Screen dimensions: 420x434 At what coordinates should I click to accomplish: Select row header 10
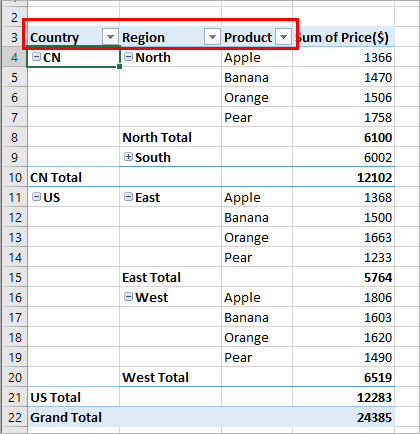click(14, 177)
